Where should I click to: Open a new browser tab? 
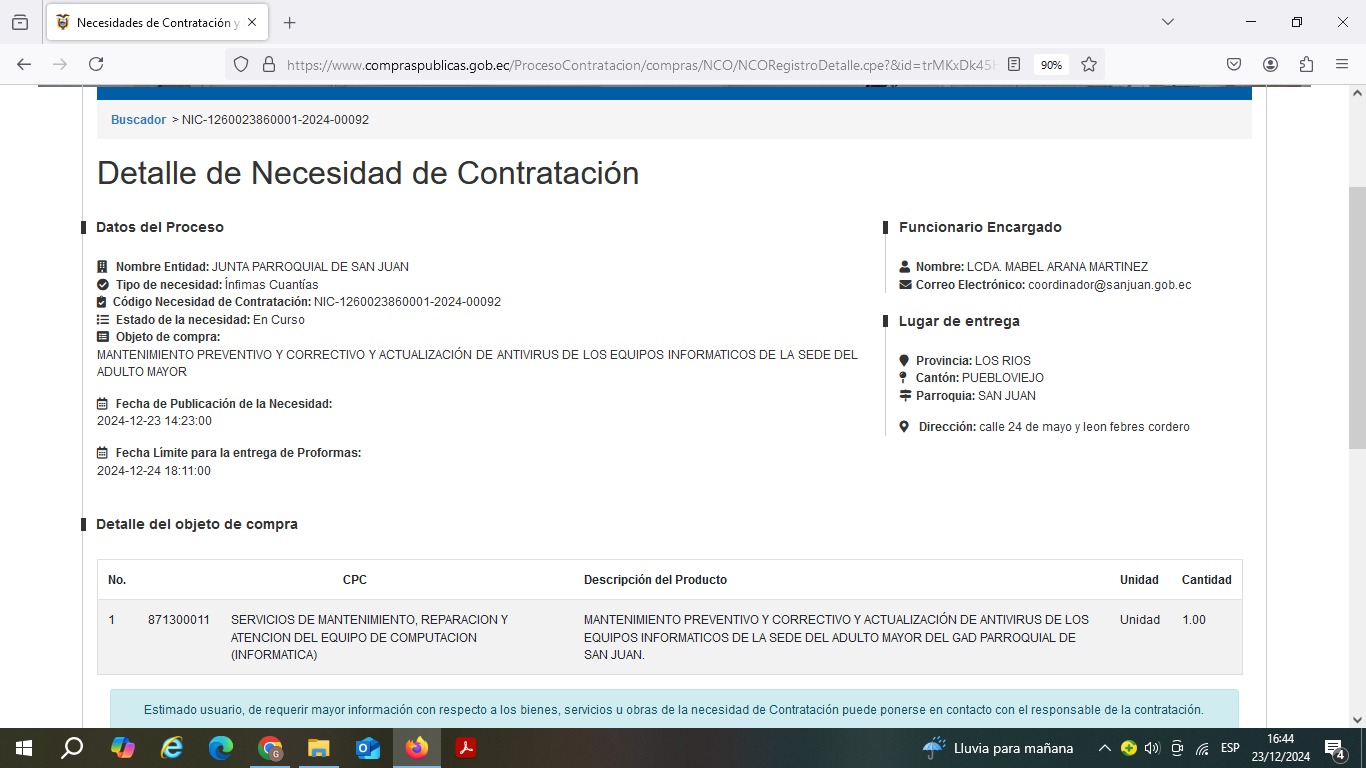click(x=290, y=22)
